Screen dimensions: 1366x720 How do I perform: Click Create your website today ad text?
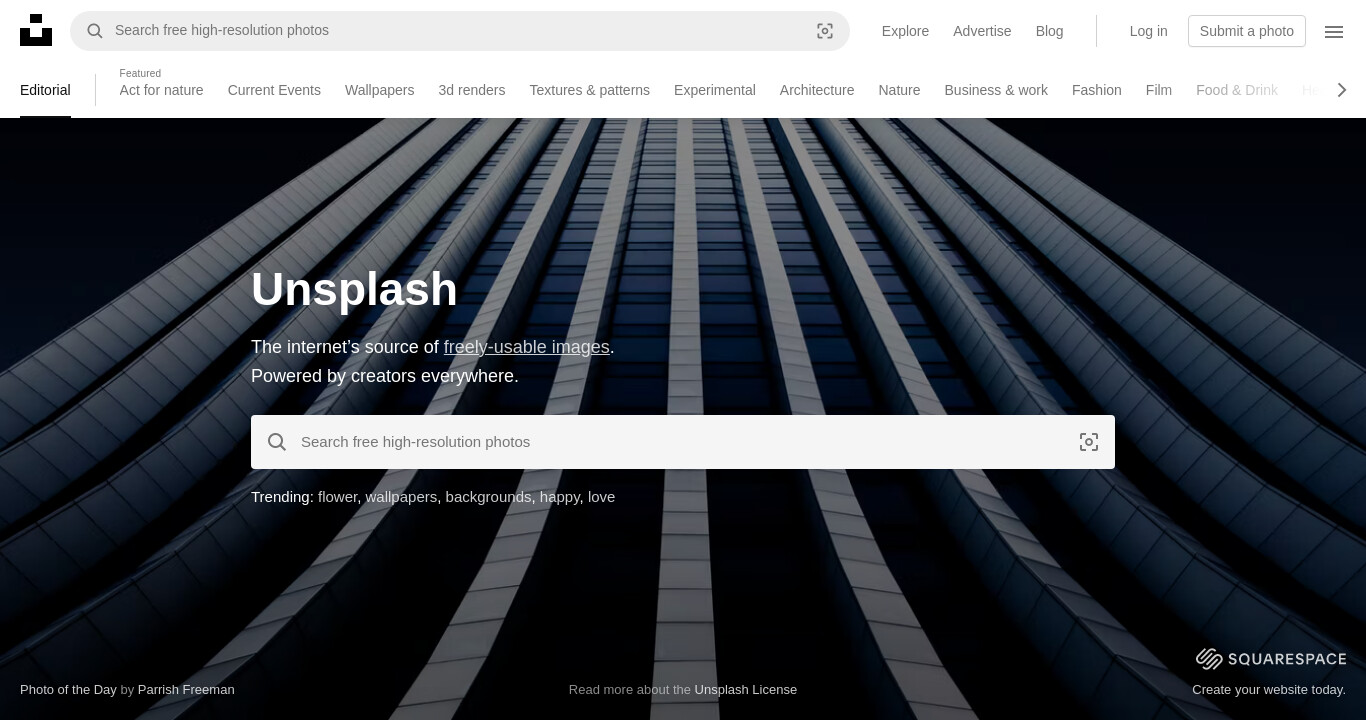[x=1269, y=689]
